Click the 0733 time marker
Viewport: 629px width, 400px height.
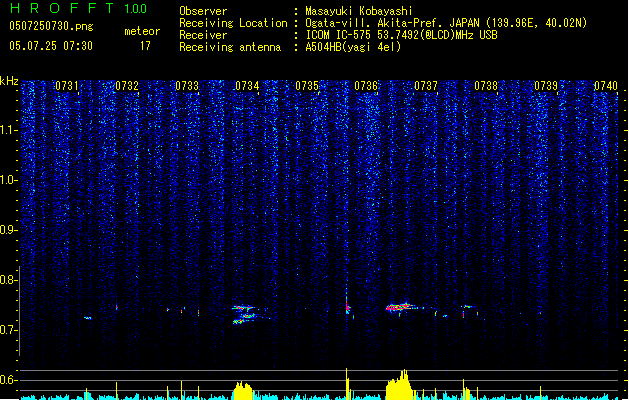click(x=187, y=85)
